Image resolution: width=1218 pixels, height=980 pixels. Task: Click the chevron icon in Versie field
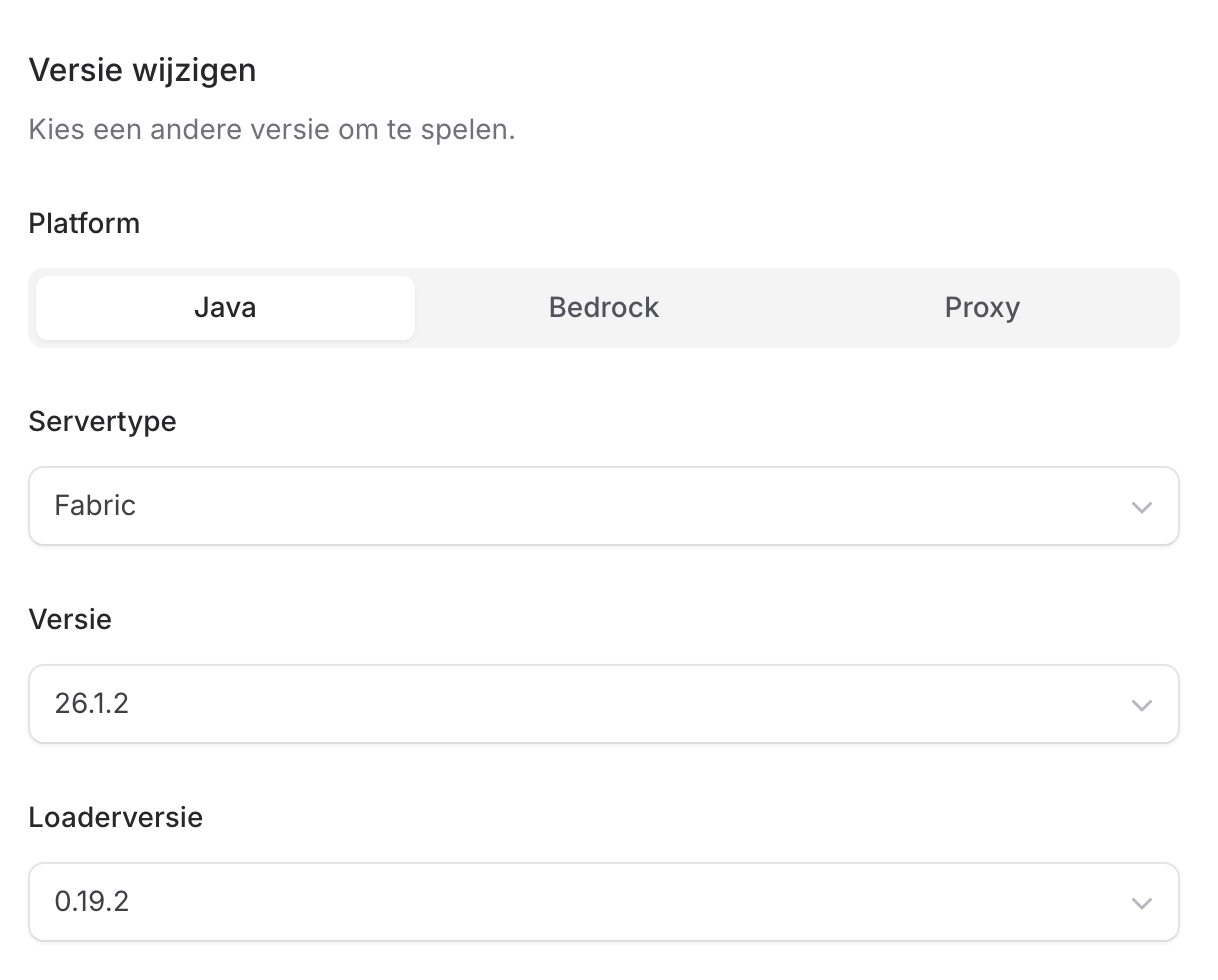[x=1141, y=705]
